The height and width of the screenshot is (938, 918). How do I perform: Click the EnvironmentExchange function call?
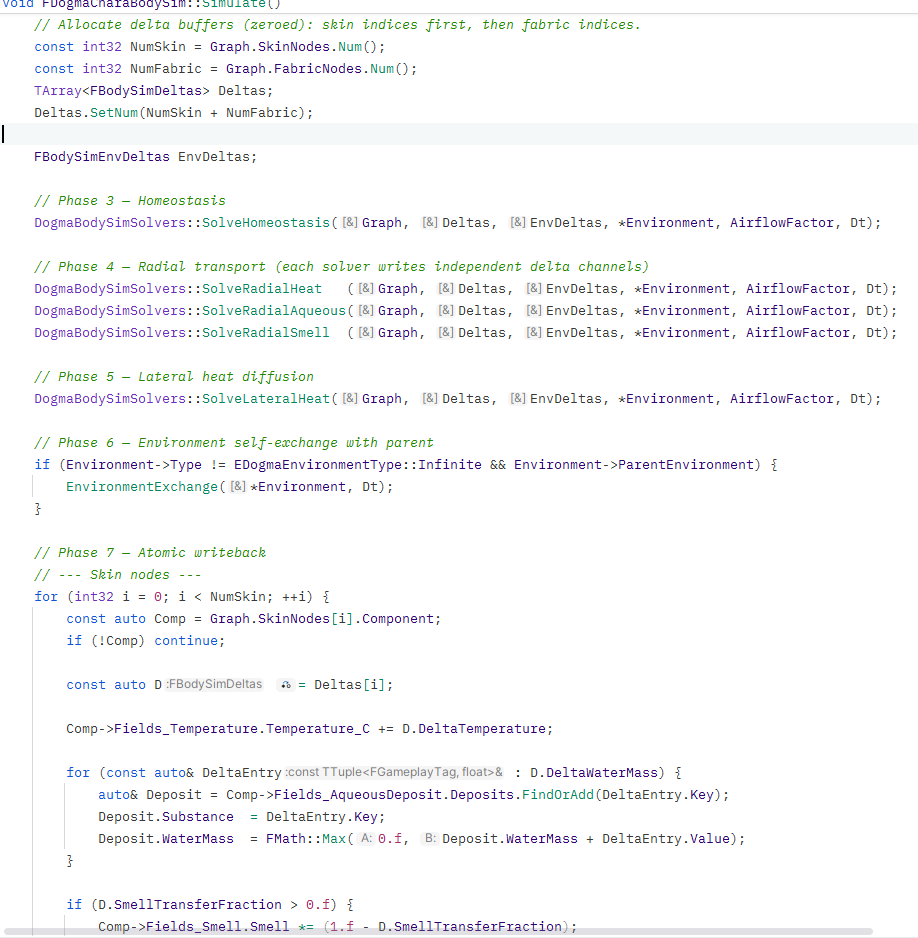[x=142, y=486]
